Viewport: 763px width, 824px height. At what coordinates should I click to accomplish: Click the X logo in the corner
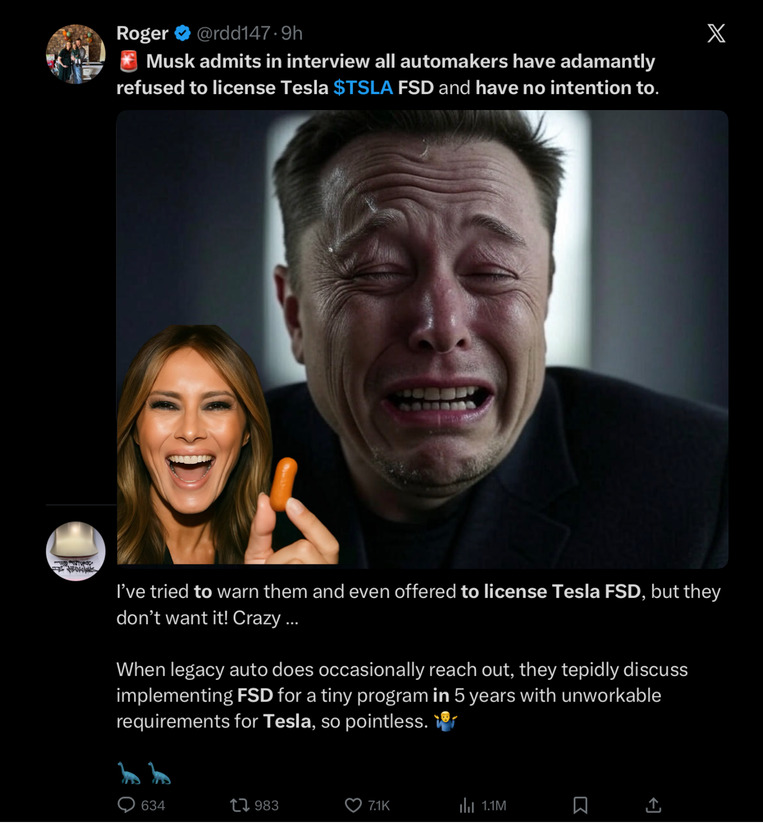716,33
